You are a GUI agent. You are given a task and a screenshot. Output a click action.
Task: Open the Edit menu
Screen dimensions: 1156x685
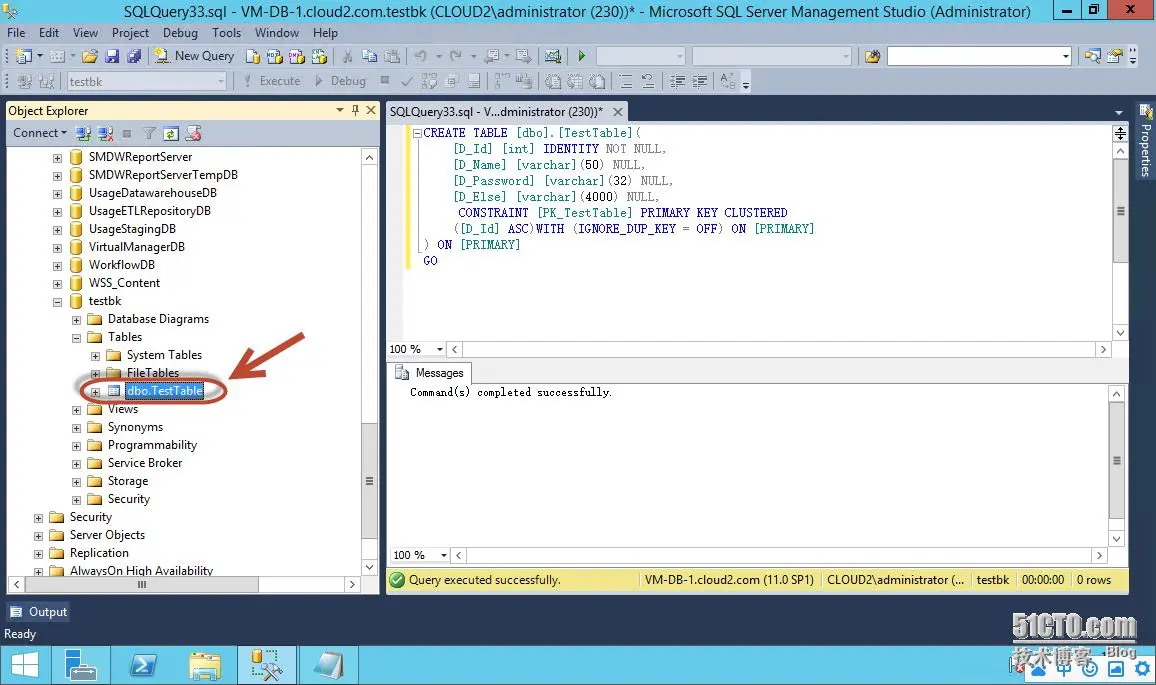click(x=49, y=33)
